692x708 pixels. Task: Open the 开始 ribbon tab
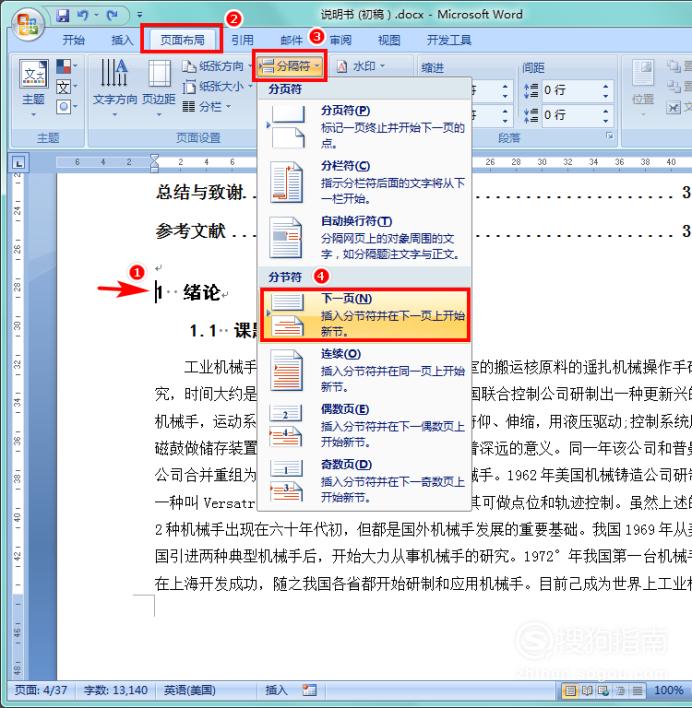(x=73, y=40)
